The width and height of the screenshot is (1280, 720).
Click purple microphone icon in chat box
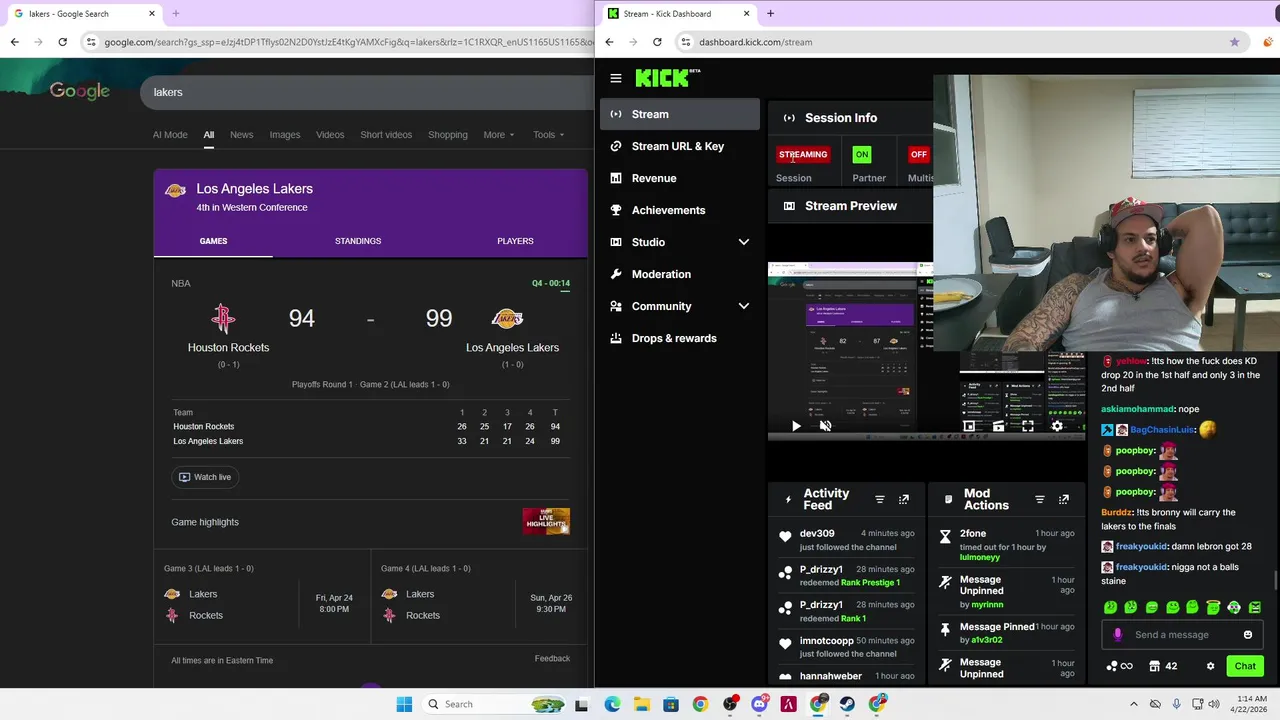1118,634
